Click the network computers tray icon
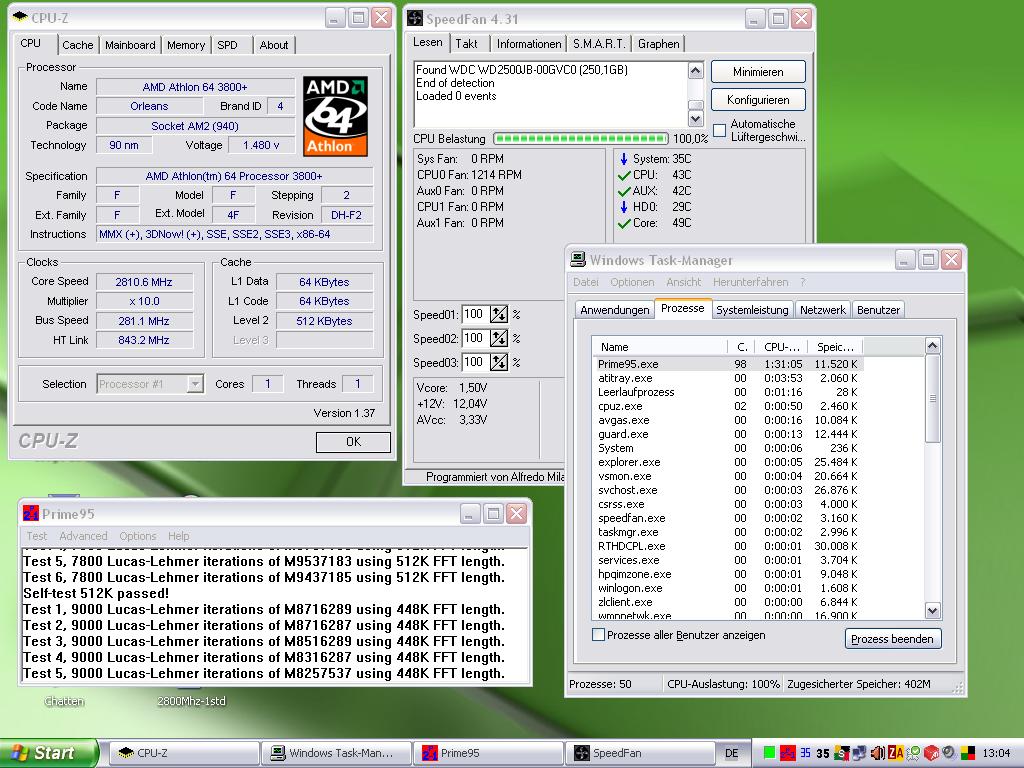This screenshot has width=1024, height=768. [859, 753]
